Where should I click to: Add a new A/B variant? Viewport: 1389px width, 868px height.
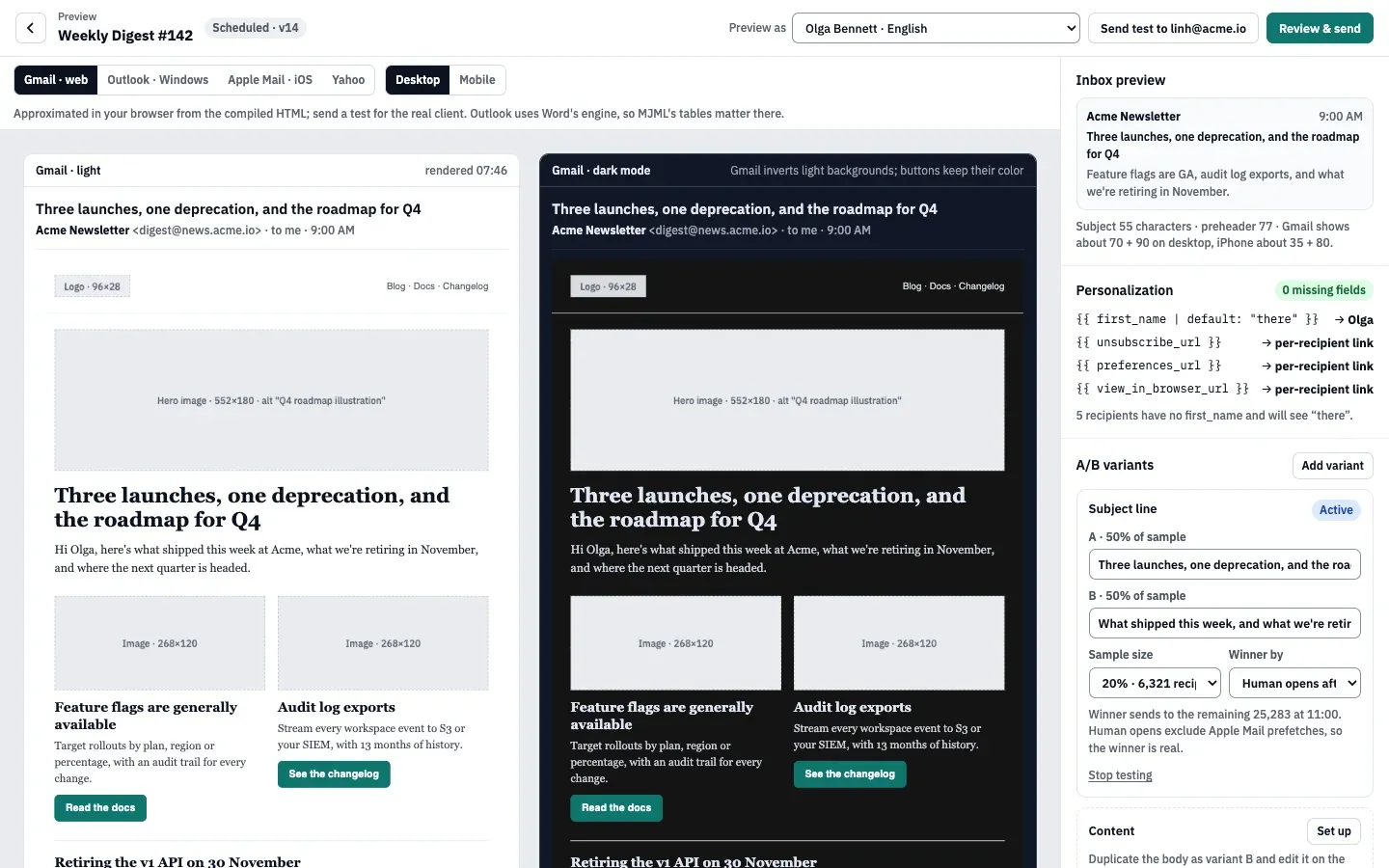[x=1332, y=466]
